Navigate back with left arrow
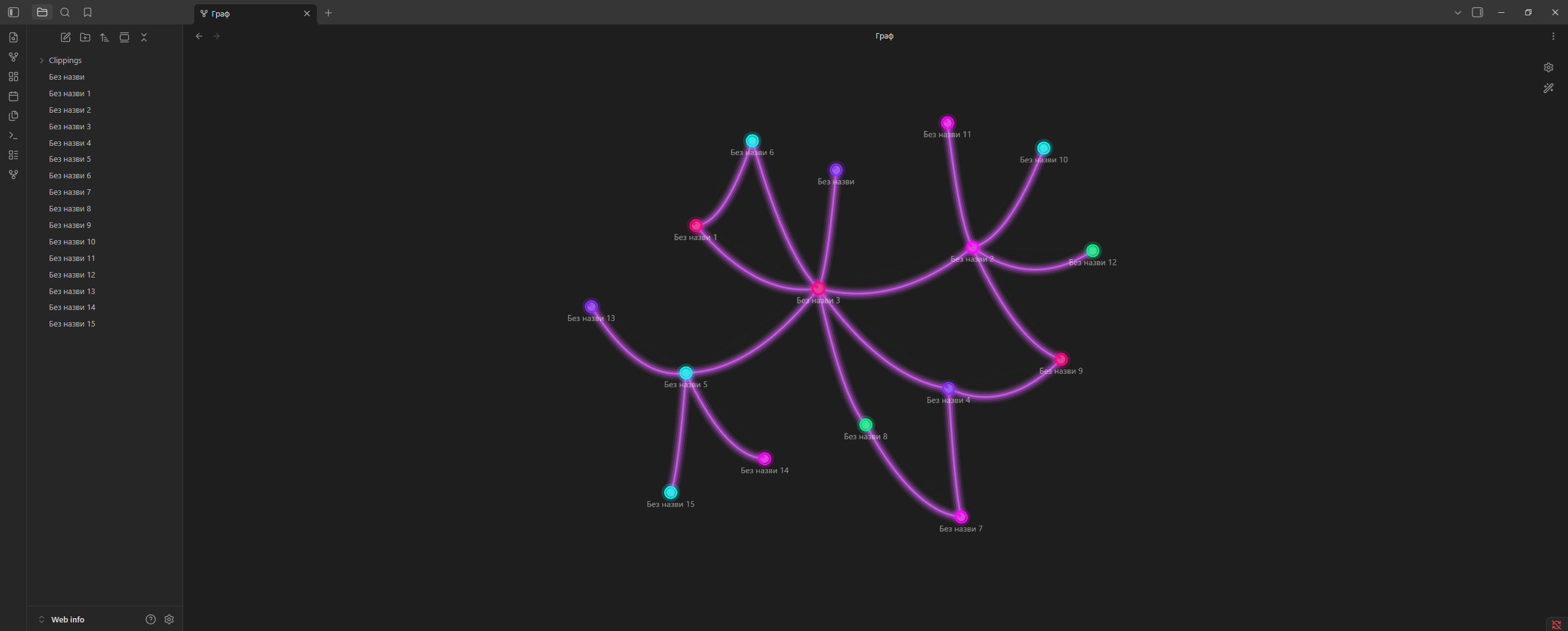 click(x=199, y=36)
